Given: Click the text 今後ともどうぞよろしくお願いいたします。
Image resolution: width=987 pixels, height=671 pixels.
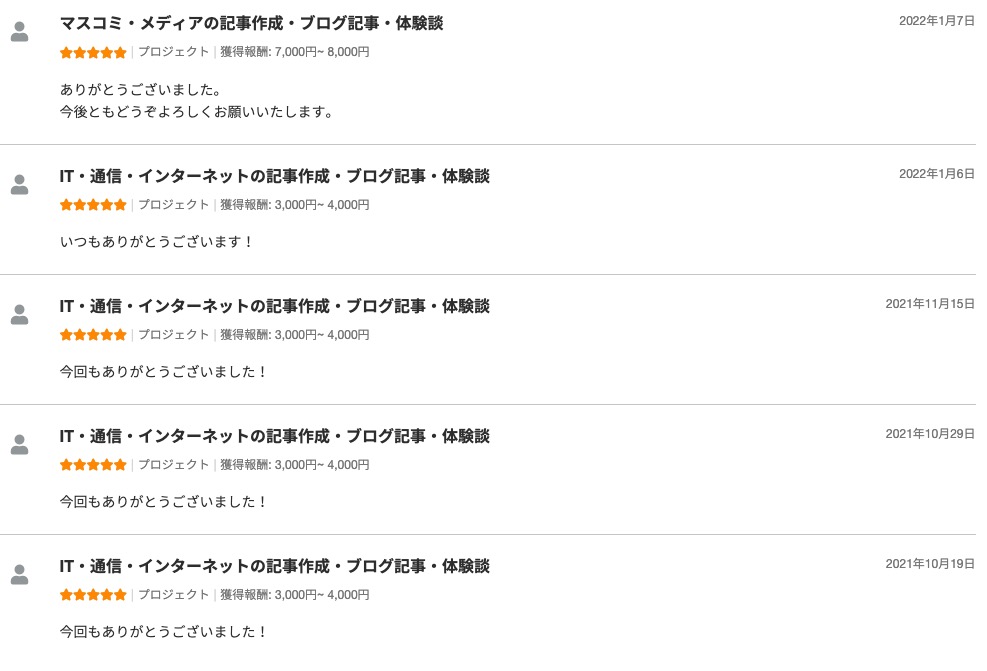Looking at the screenshot, I should click(196, 112).
